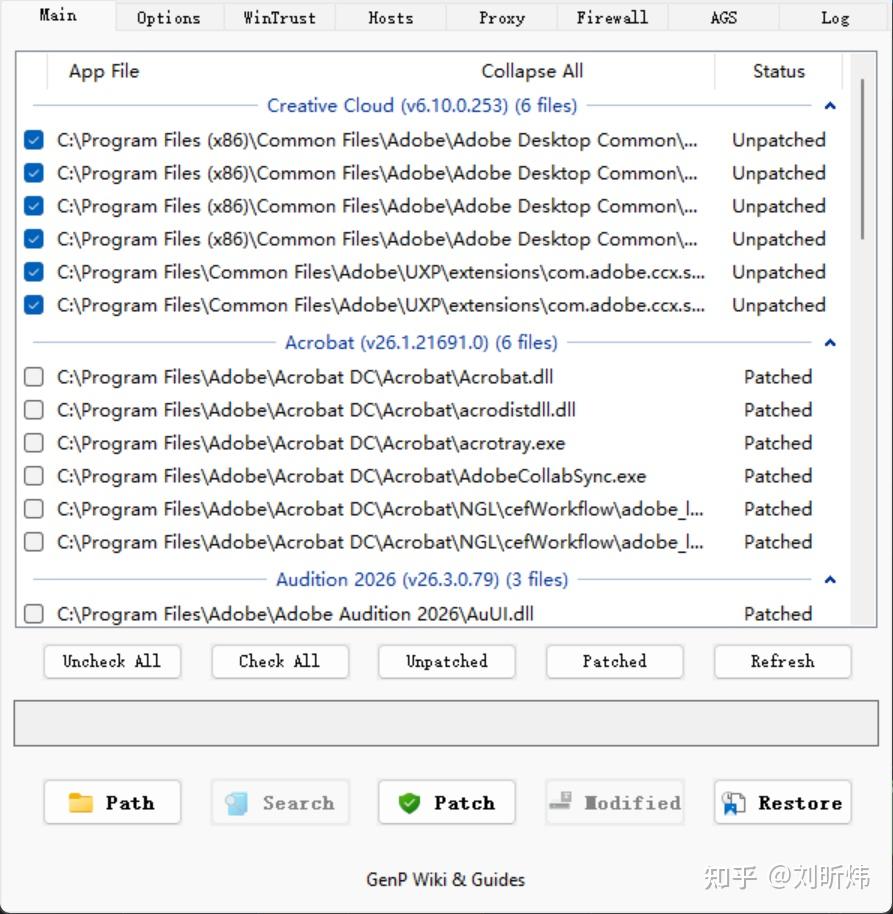The width and height of the screenshot is (893, 914).
Task: Click the progress bar area
Action: point(446,723)
